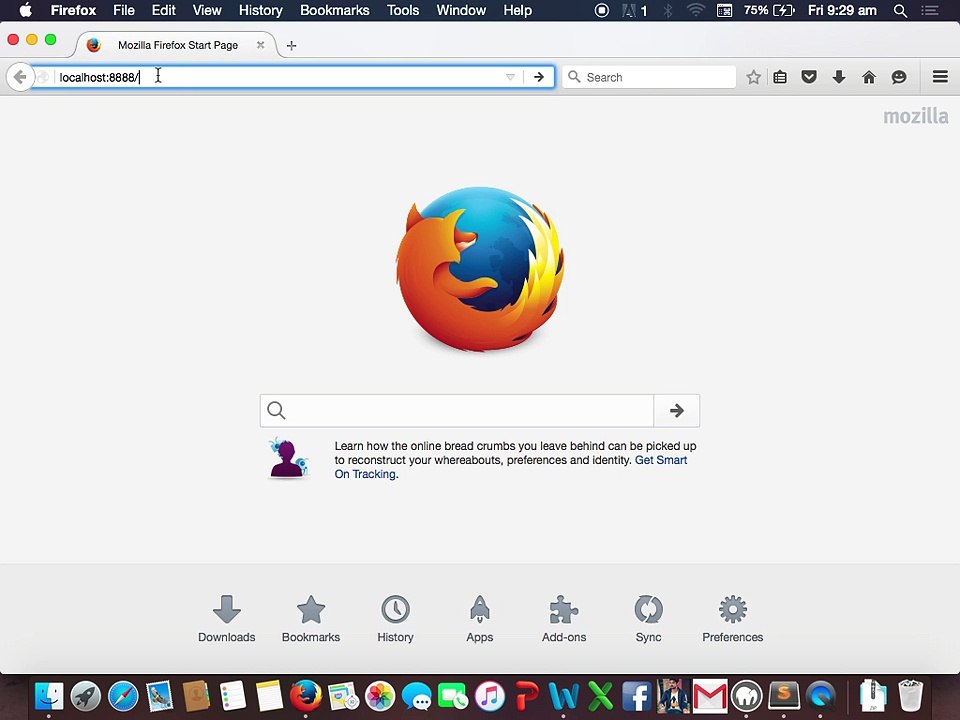Viewport: 960px width, 720px height.
Task: Go to home page icon
Action: 869,77
